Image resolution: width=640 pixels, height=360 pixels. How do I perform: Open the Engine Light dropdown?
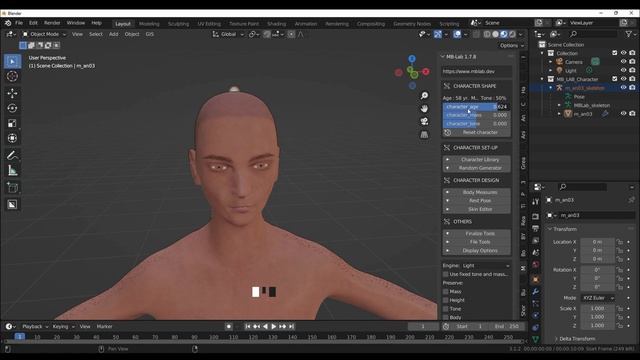coord(485,266)
